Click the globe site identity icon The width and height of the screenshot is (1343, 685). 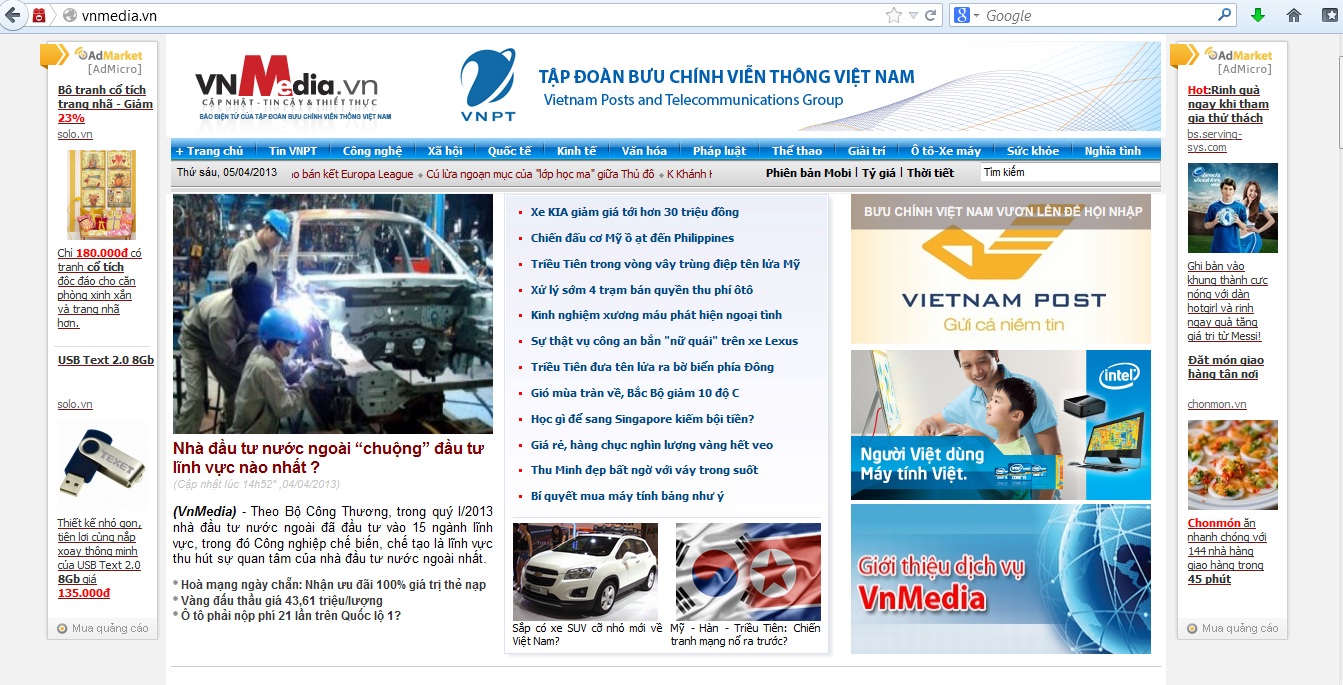point(70,15)
